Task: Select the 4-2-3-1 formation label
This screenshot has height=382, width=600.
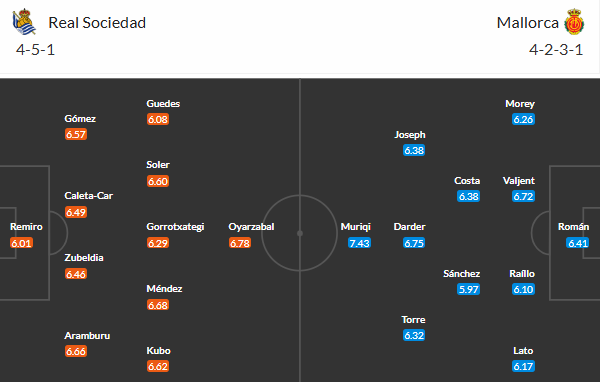Action: tap(556, 50)
